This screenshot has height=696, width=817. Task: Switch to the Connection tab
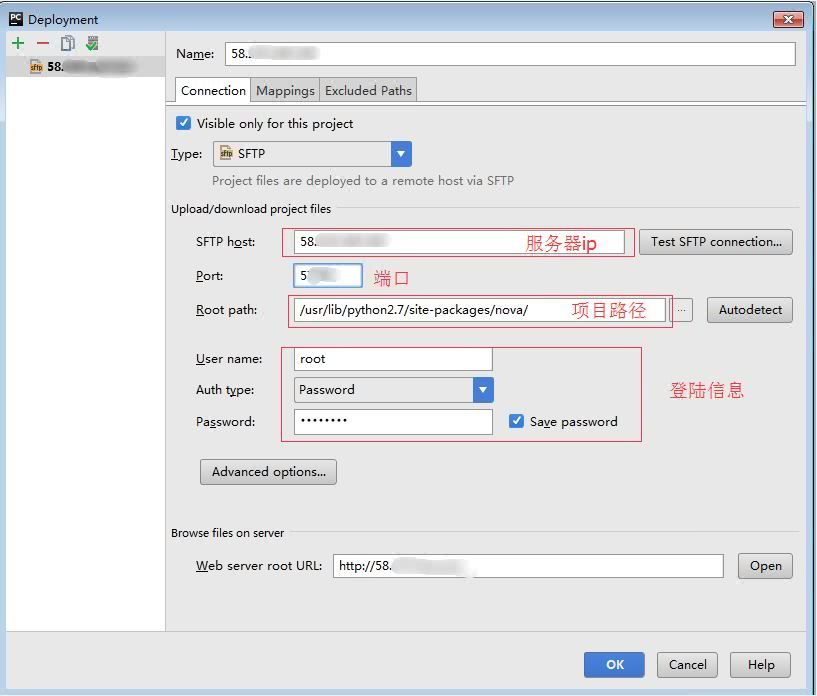213,90
